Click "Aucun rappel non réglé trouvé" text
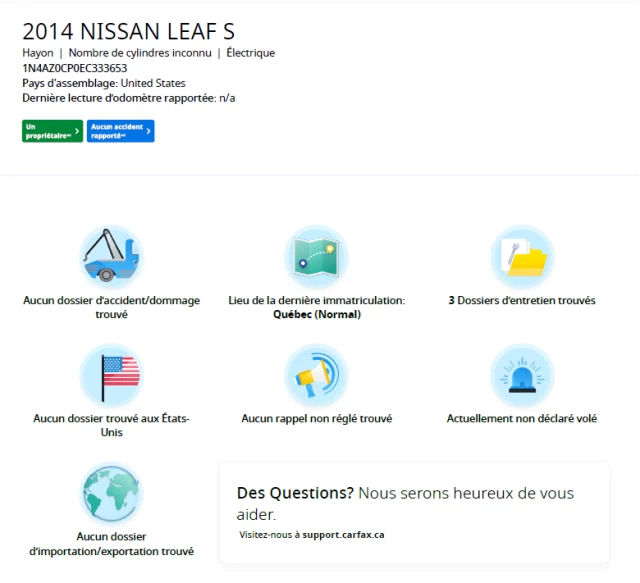The image size is (640, 583). point(316,418)
